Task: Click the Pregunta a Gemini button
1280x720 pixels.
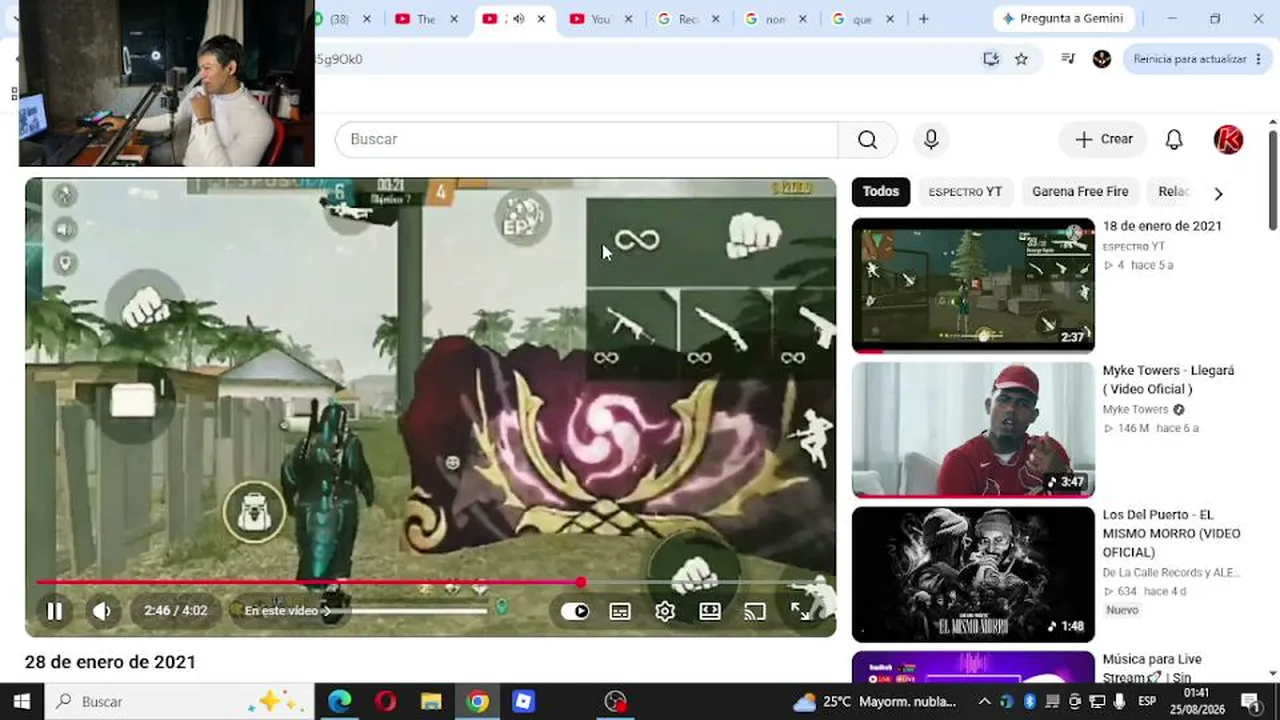Action: 1062,19
